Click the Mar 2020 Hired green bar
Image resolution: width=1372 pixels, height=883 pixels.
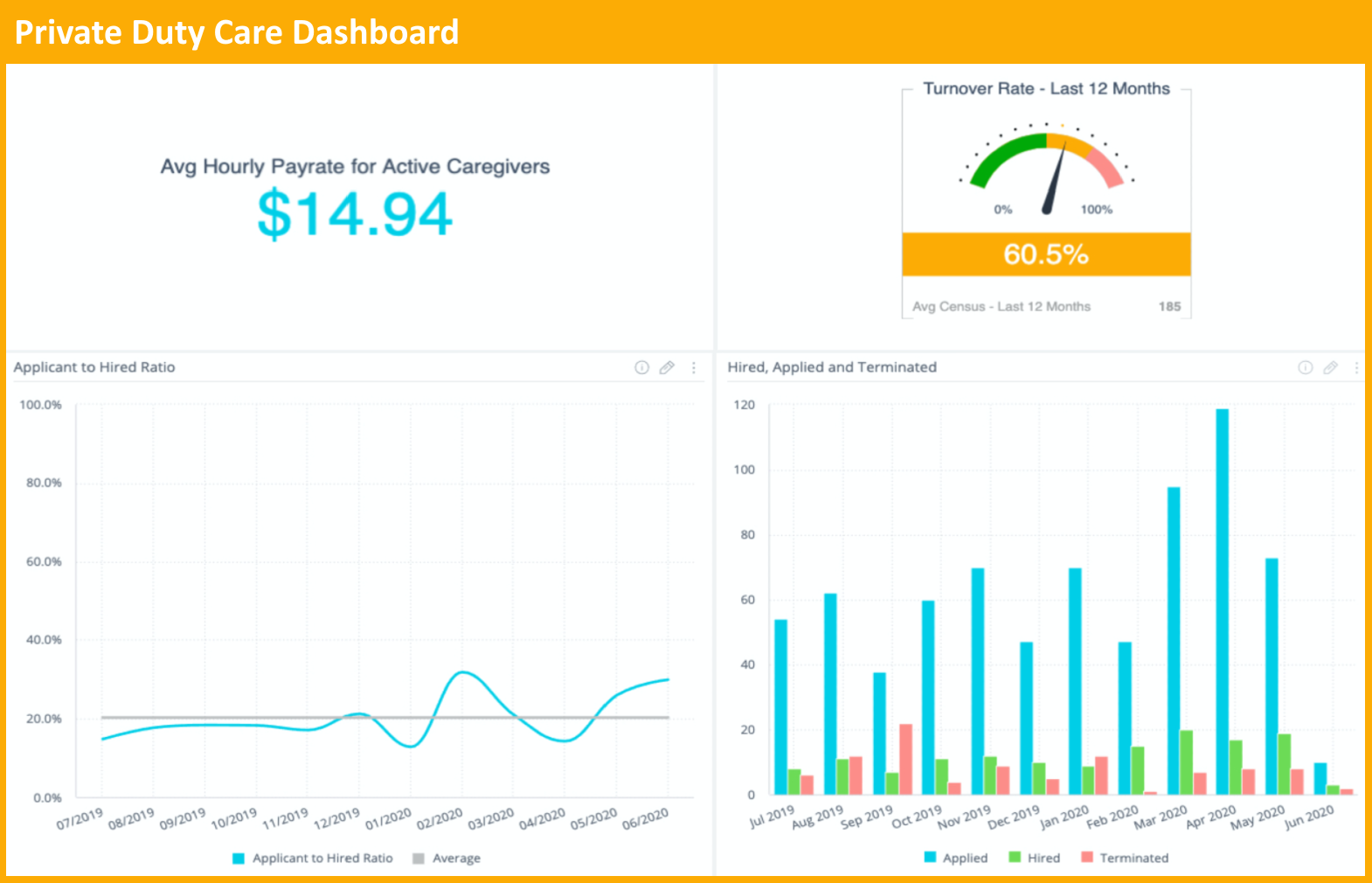(1186, 762)
